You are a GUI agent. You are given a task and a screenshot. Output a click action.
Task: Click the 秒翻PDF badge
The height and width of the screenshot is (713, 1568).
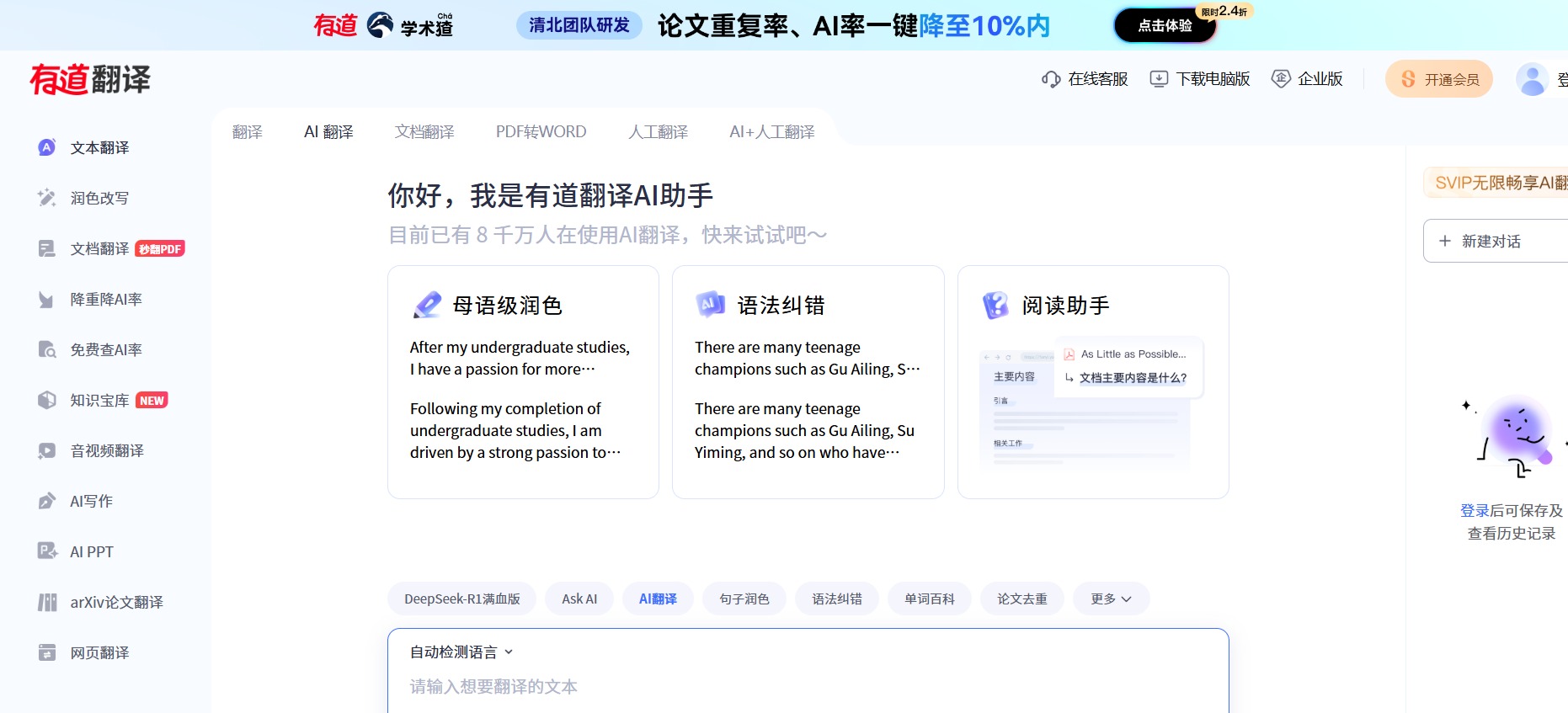[x=160, y=249]
